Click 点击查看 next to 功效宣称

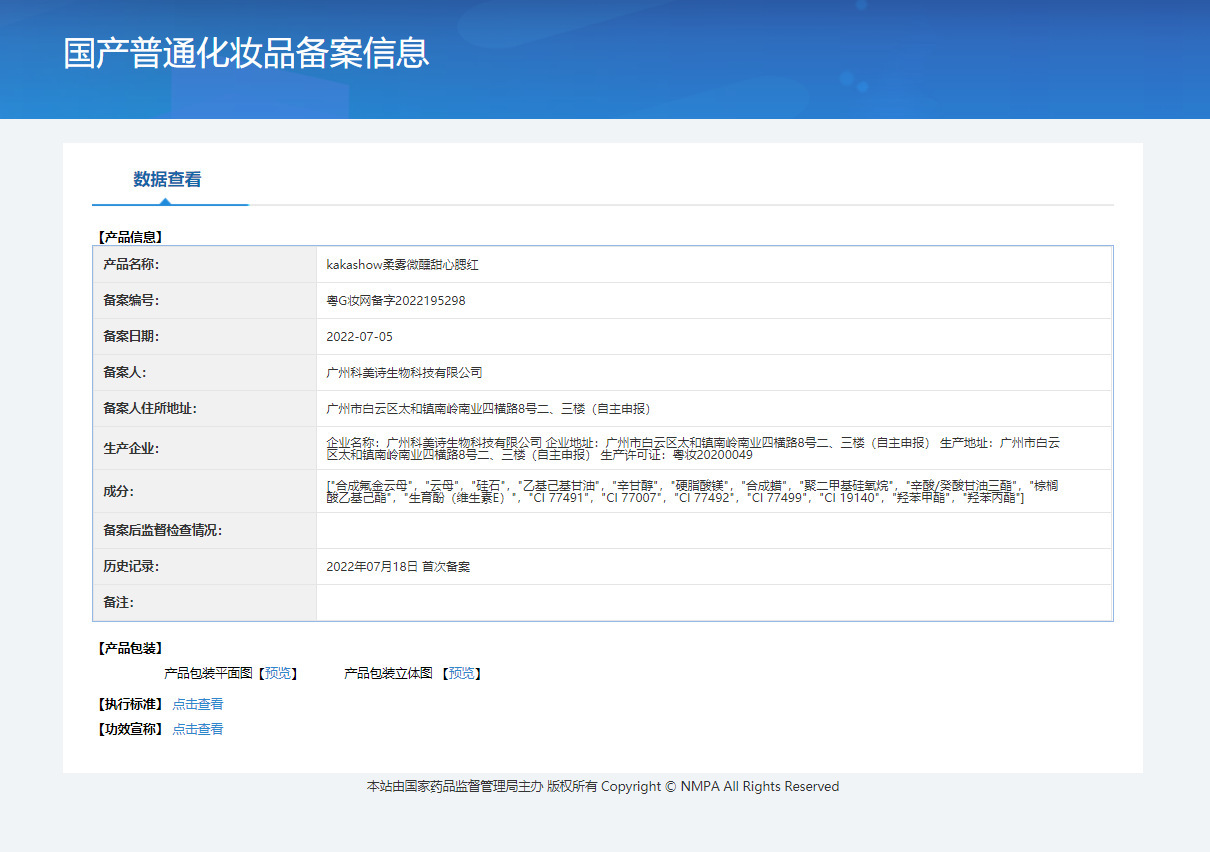(x=198, y=729)
